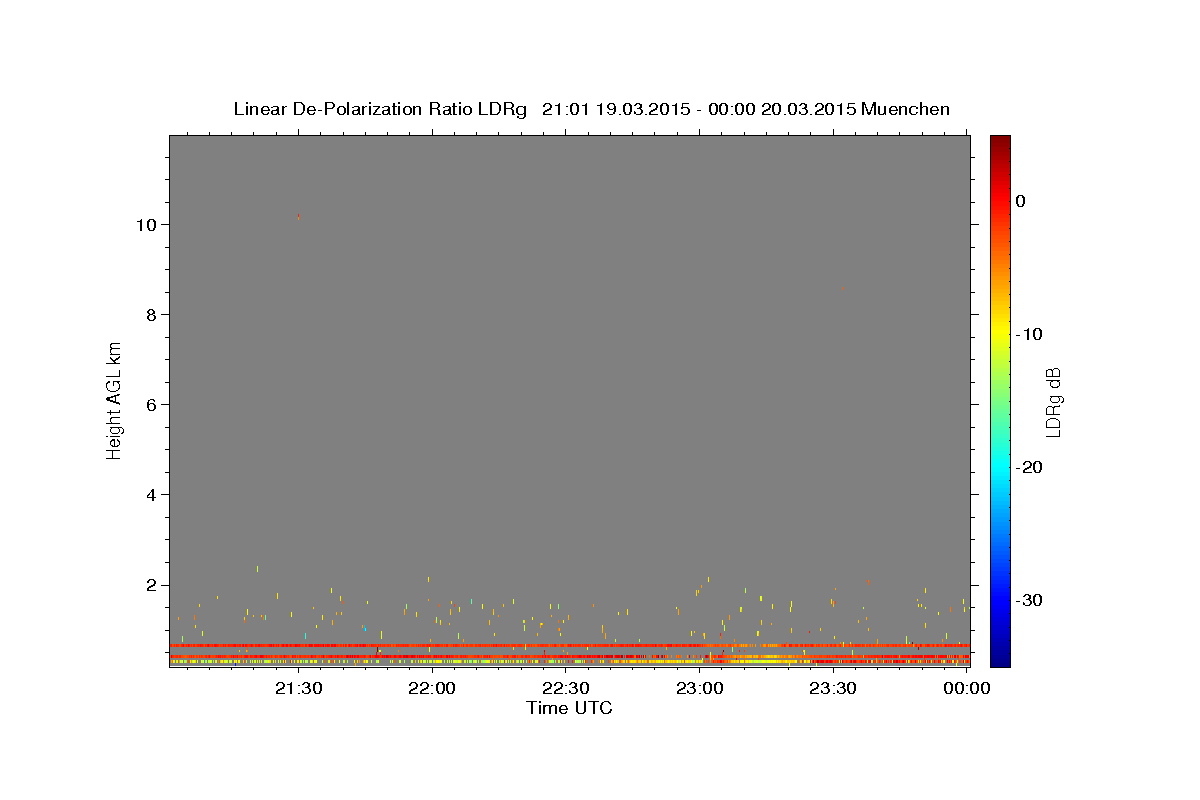
Task: Click the red data point near 10 km height
Action: click(x=298, y=215)
